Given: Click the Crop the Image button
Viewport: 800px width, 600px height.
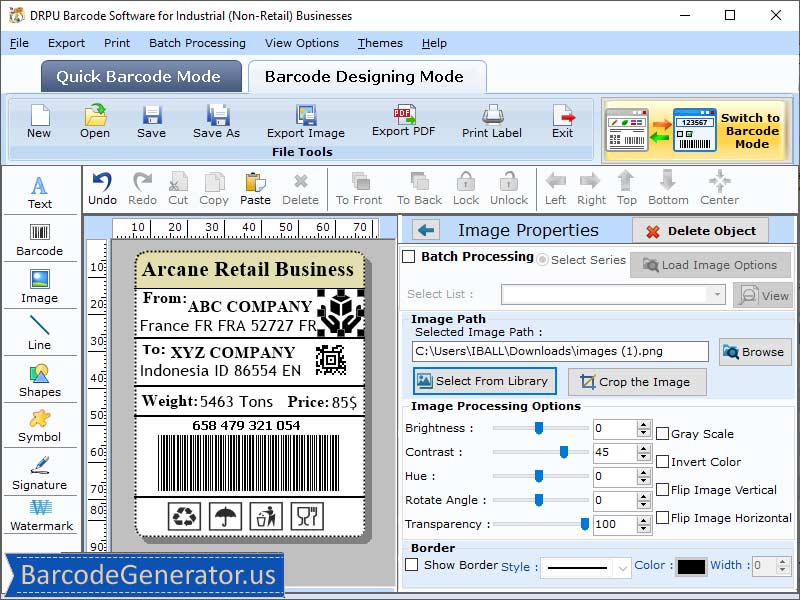Looking at the screenshot, I should click(639, 382).
